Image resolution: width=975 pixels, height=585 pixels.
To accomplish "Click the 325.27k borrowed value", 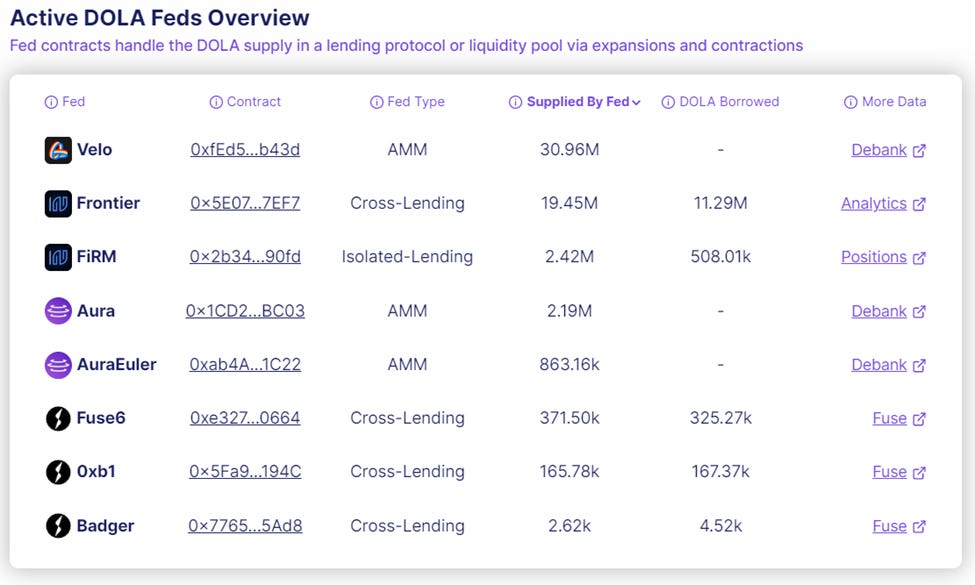I will (721, 418).
